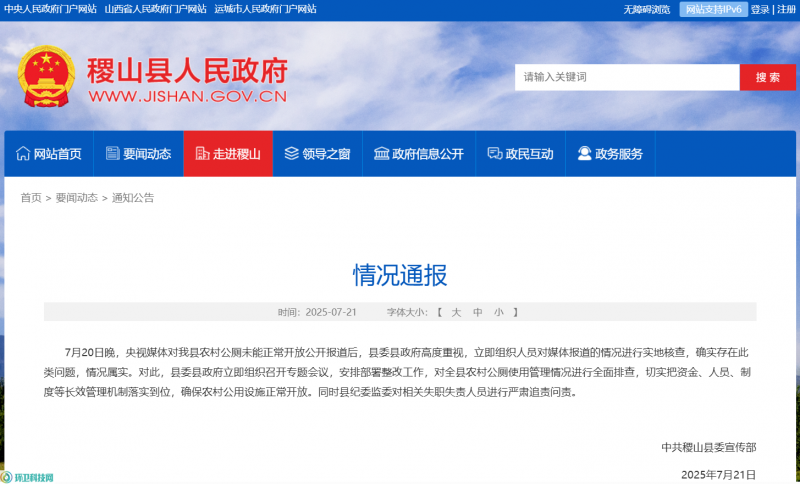The image size is (800, 484).
Task: Click the home icon beside 网站首页
Action: pos(23,154)
